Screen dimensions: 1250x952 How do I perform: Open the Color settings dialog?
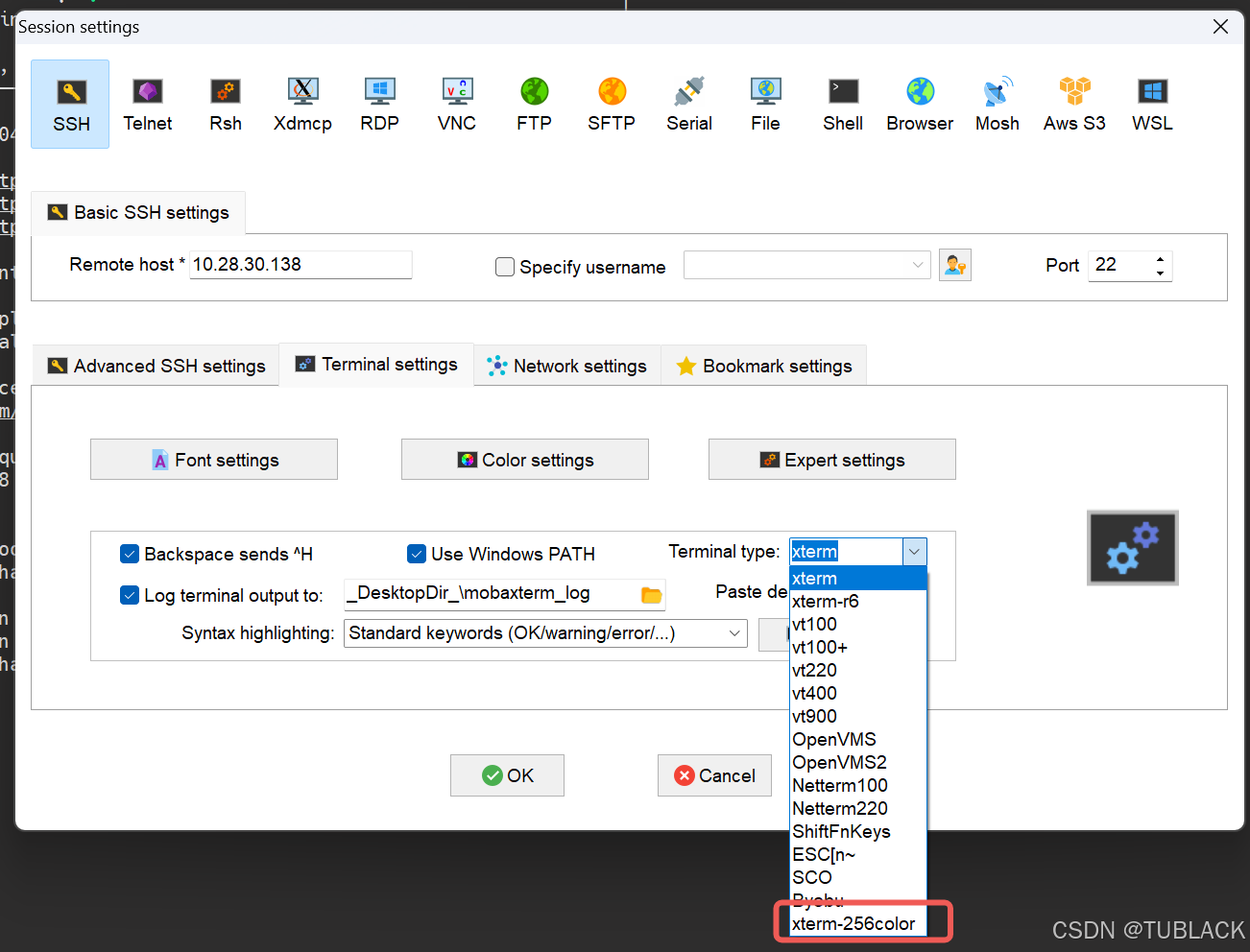pos(524,459)
